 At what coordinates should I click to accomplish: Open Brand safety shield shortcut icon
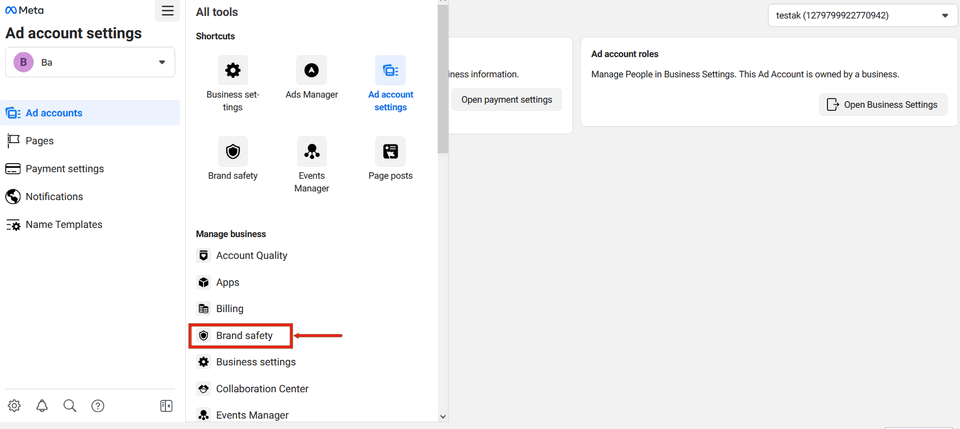tap(232, 152)
